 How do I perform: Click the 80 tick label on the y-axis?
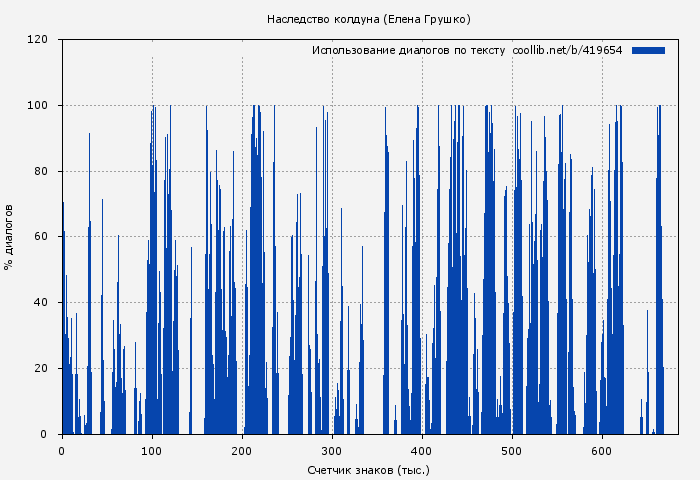click(x=41, y=171)
